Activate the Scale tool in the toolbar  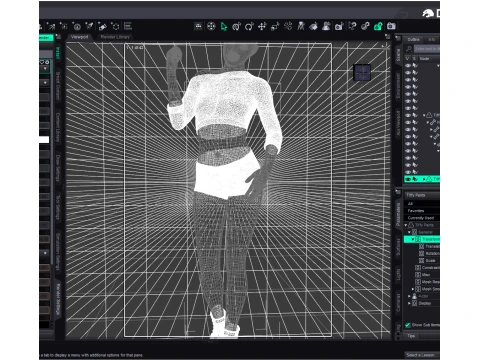coord(275,26)
